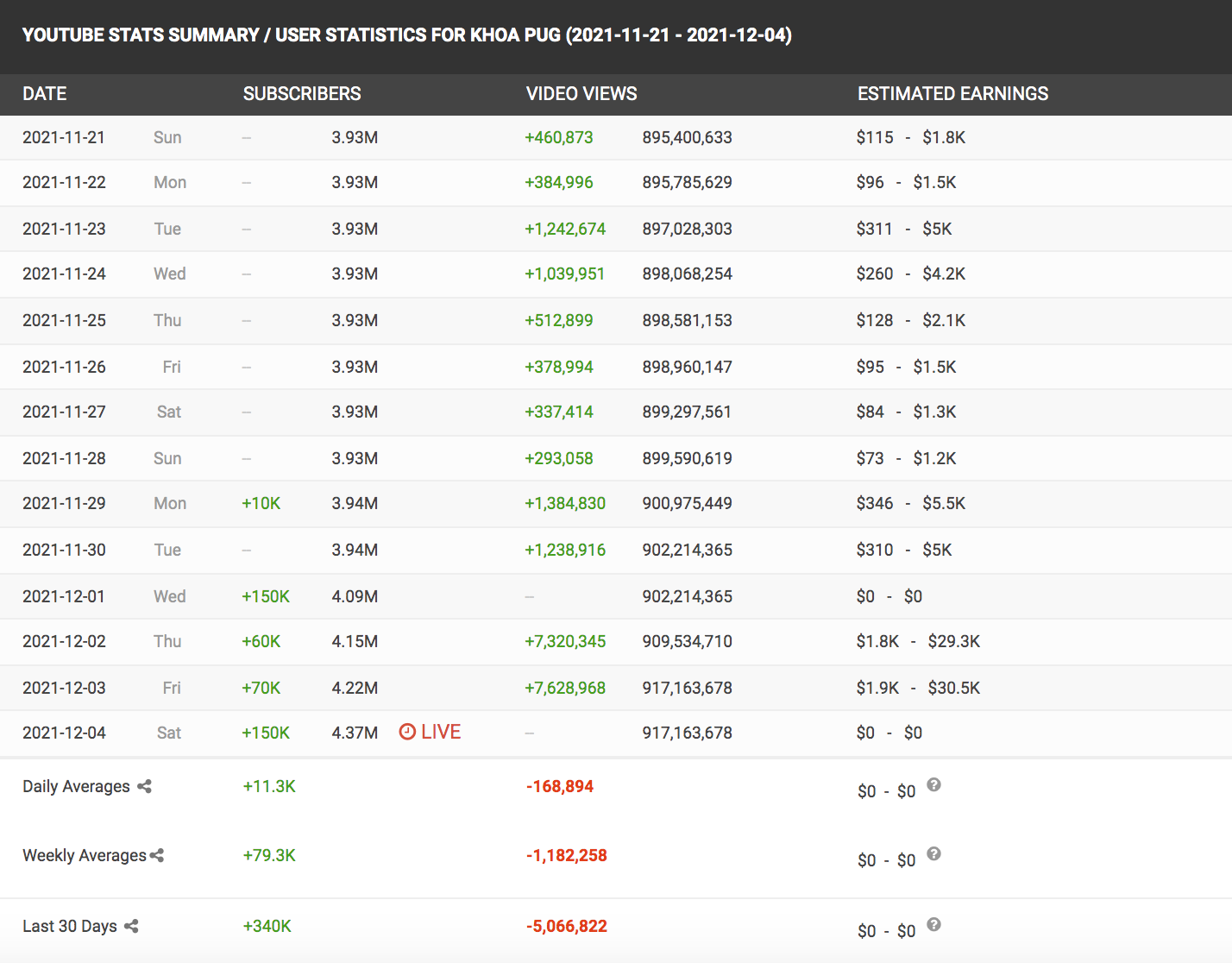
Task: Click share icon beside Weekly Averages
Action: tap(157, 855)
